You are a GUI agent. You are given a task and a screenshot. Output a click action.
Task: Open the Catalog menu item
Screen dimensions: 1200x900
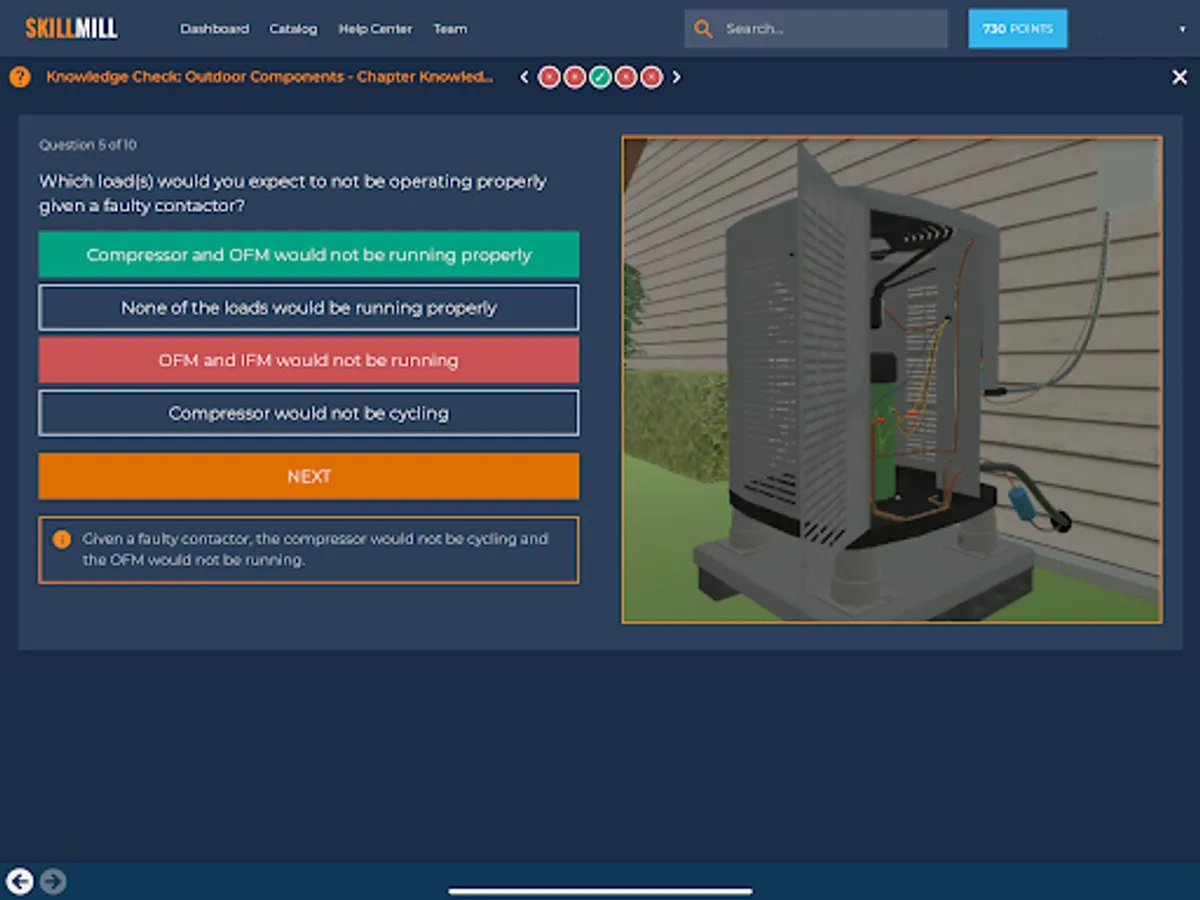[293, 29]
